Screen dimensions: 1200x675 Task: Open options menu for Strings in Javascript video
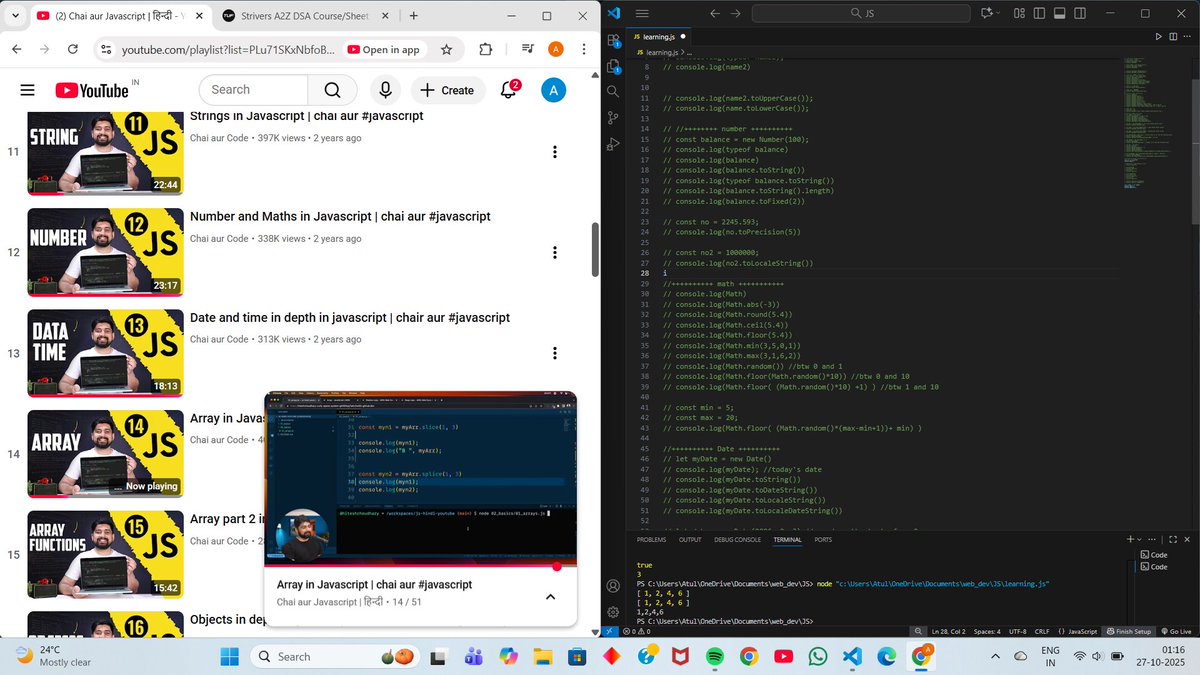[x=555, y=152]
